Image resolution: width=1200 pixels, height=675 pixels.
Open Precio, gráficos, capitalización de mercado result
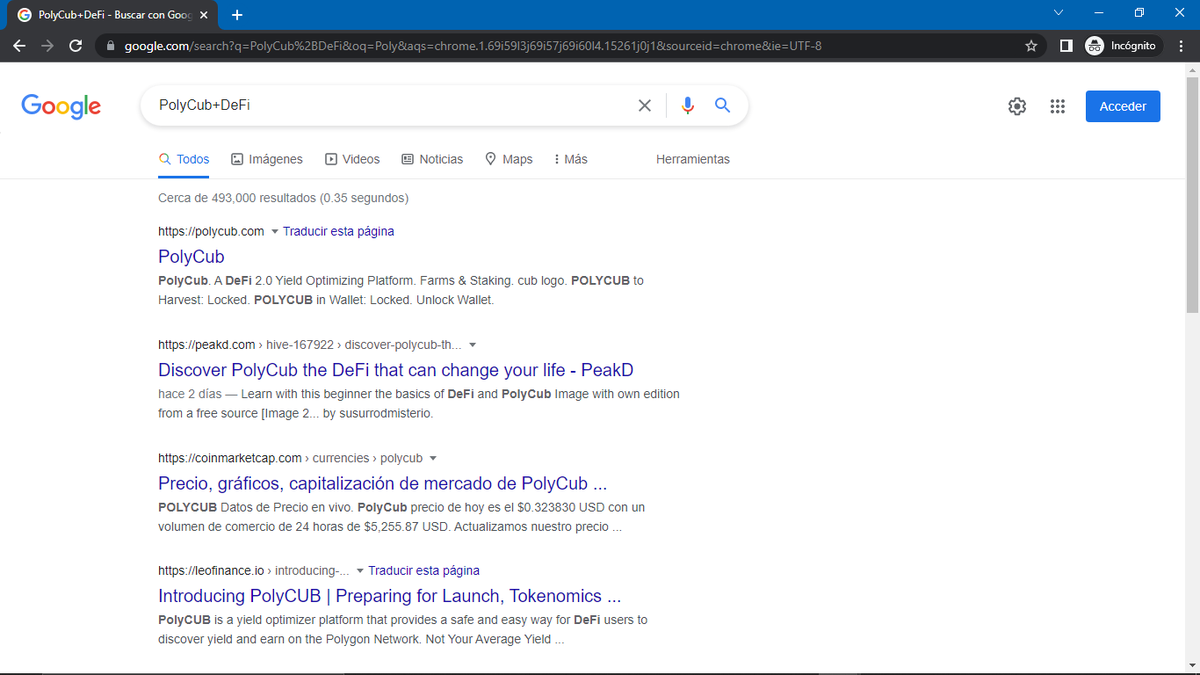click(383, 483)
